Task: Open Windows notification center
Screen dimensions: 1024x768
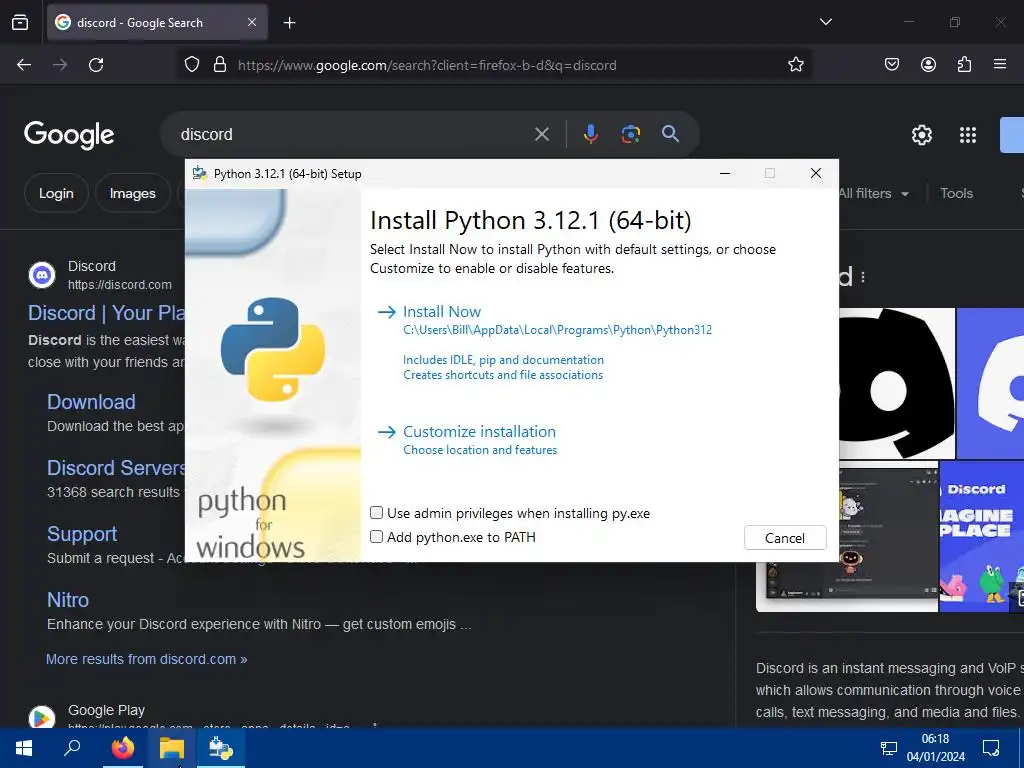Action: 991,748
